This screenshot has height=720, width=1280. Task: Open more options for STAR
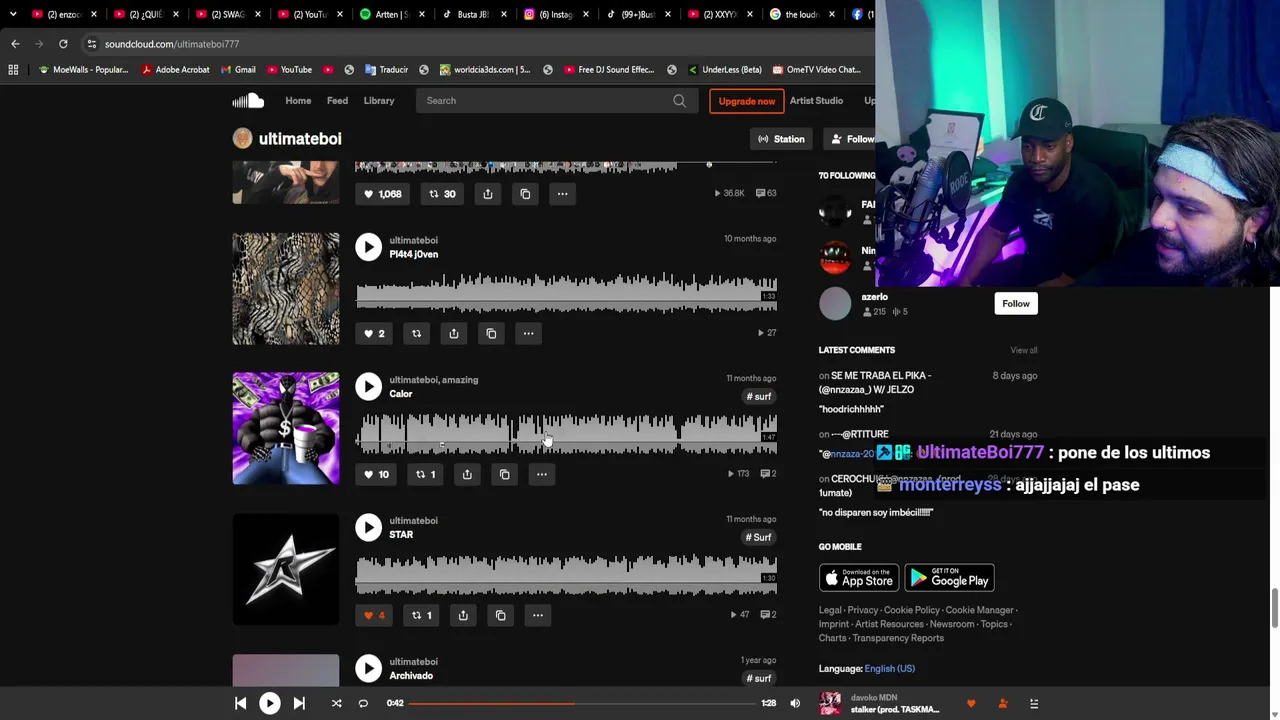[x=537, y=615]
